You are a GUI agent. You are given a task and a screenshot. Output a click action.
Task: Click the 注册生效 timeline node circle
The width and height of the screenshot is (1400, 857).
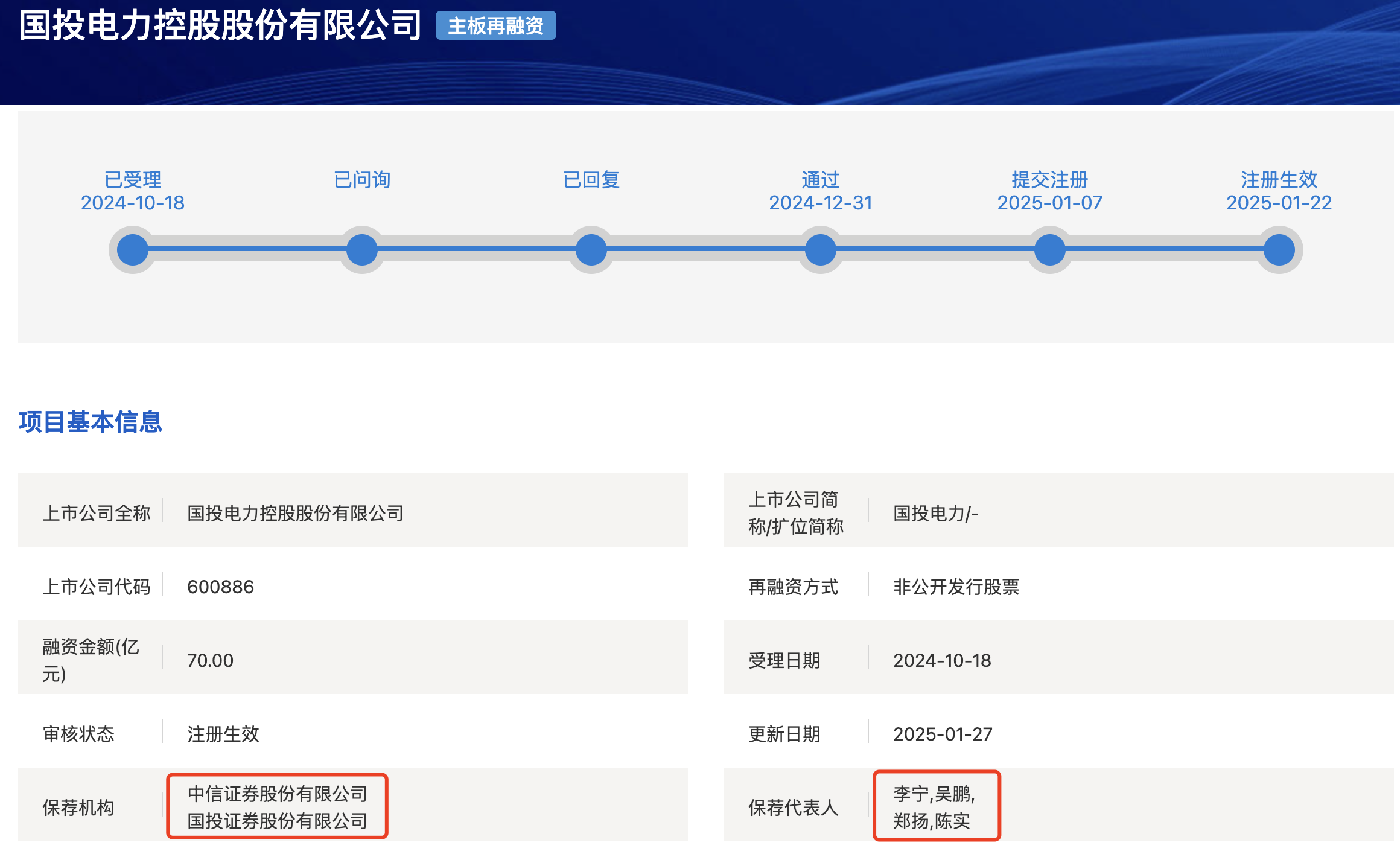[x=1279, y=250]
